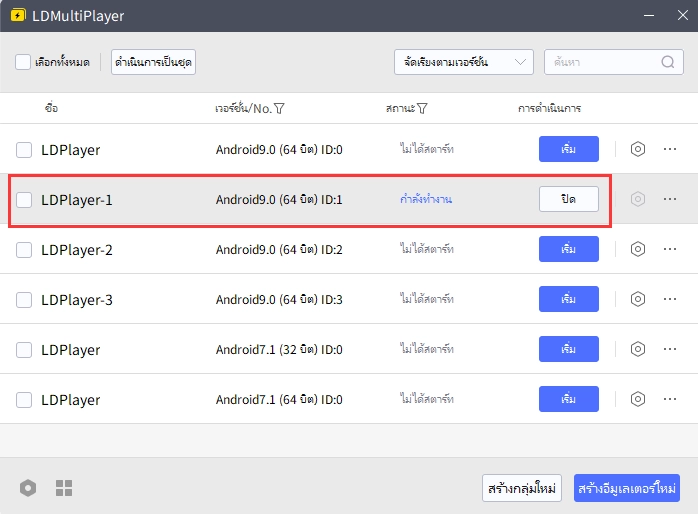Click the กำลังทำงาน running status of LDPlayer-1
This screenshot has height=514, width=698.
click(426, 199)
